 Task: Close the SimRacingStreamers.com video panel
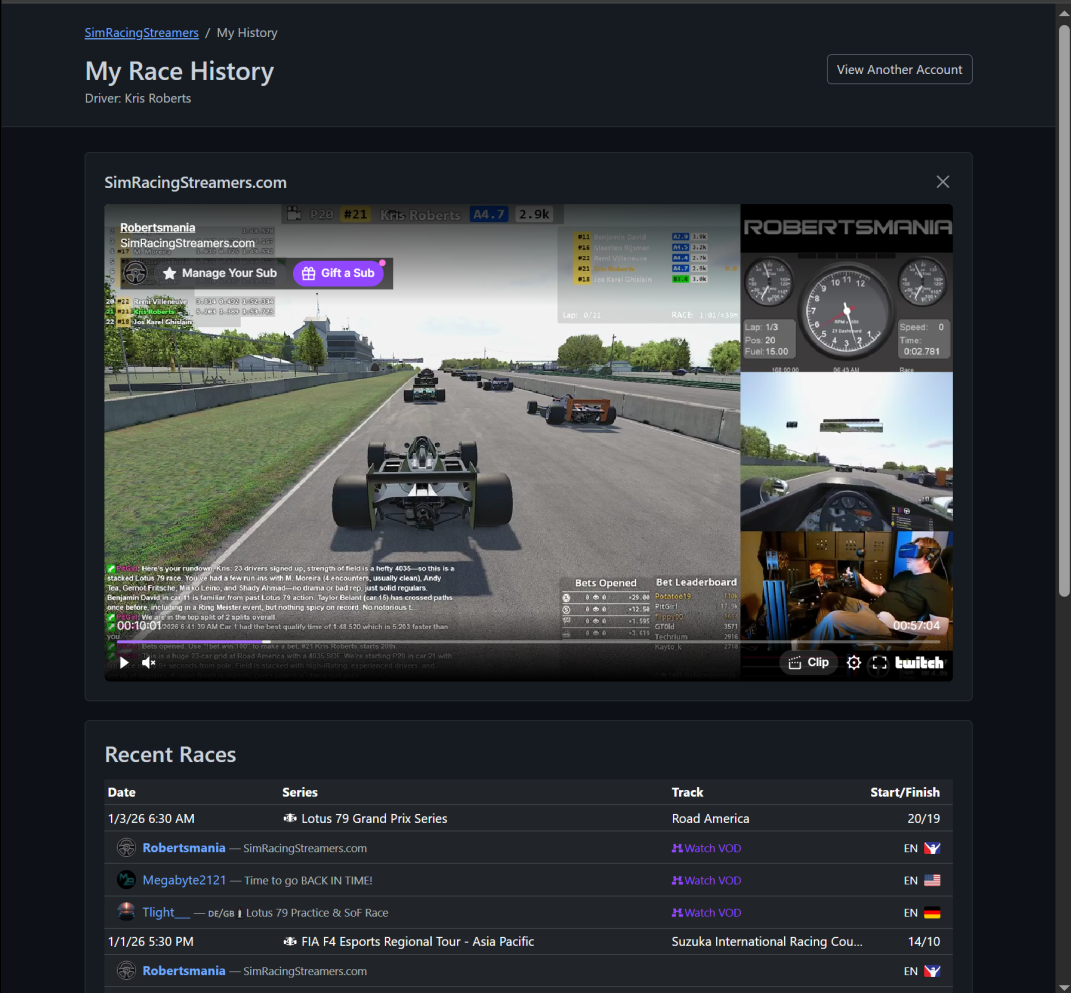[x=942, y=182]
